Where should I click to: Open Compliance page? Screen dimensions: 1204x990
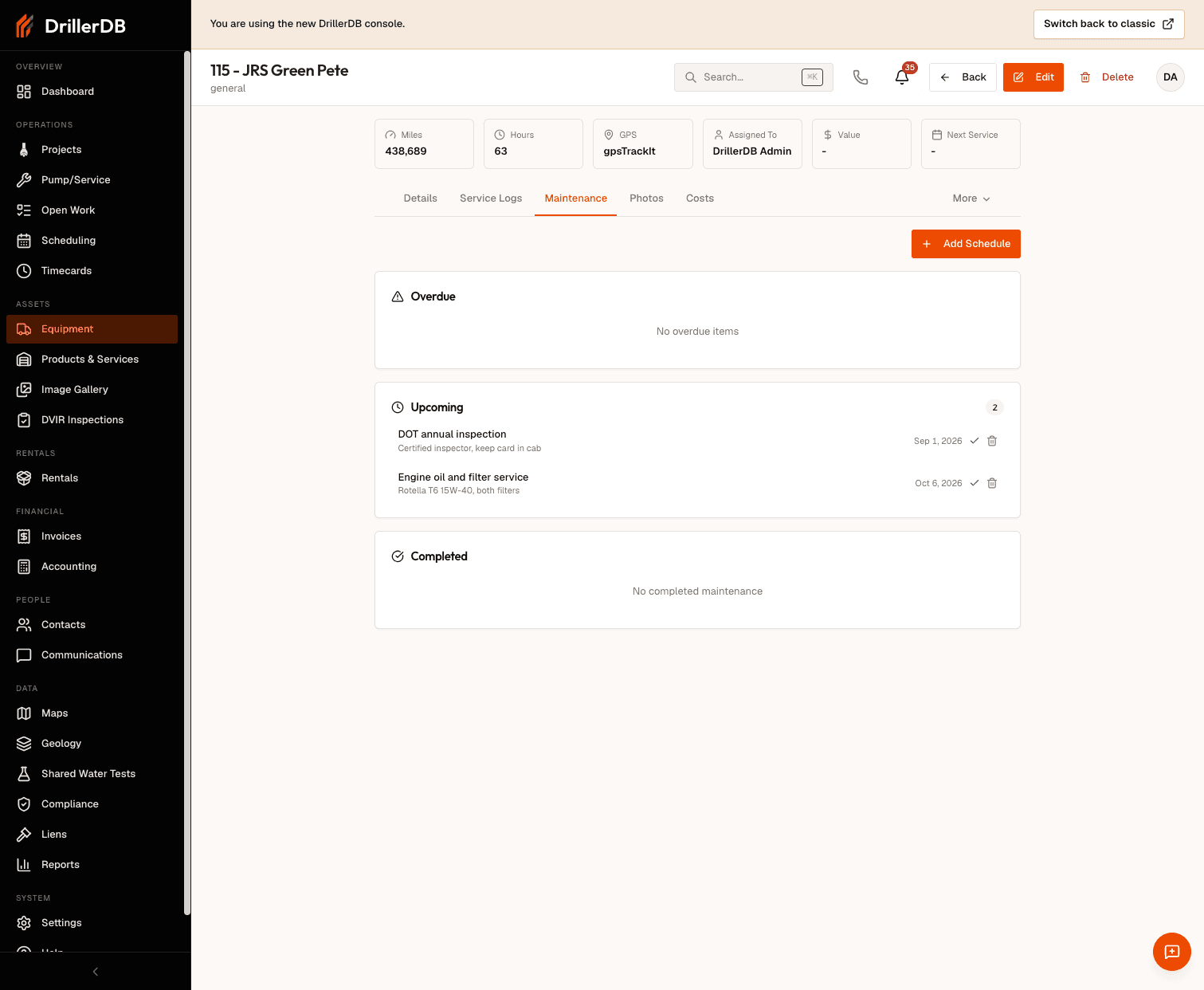(x=92, y=804)
